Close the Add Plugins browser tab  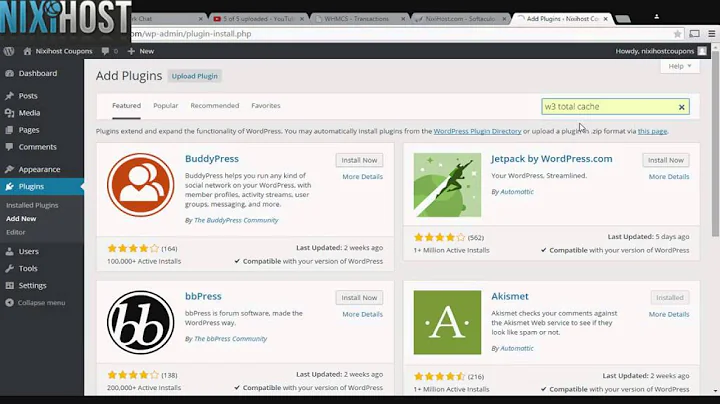(606, 19)
